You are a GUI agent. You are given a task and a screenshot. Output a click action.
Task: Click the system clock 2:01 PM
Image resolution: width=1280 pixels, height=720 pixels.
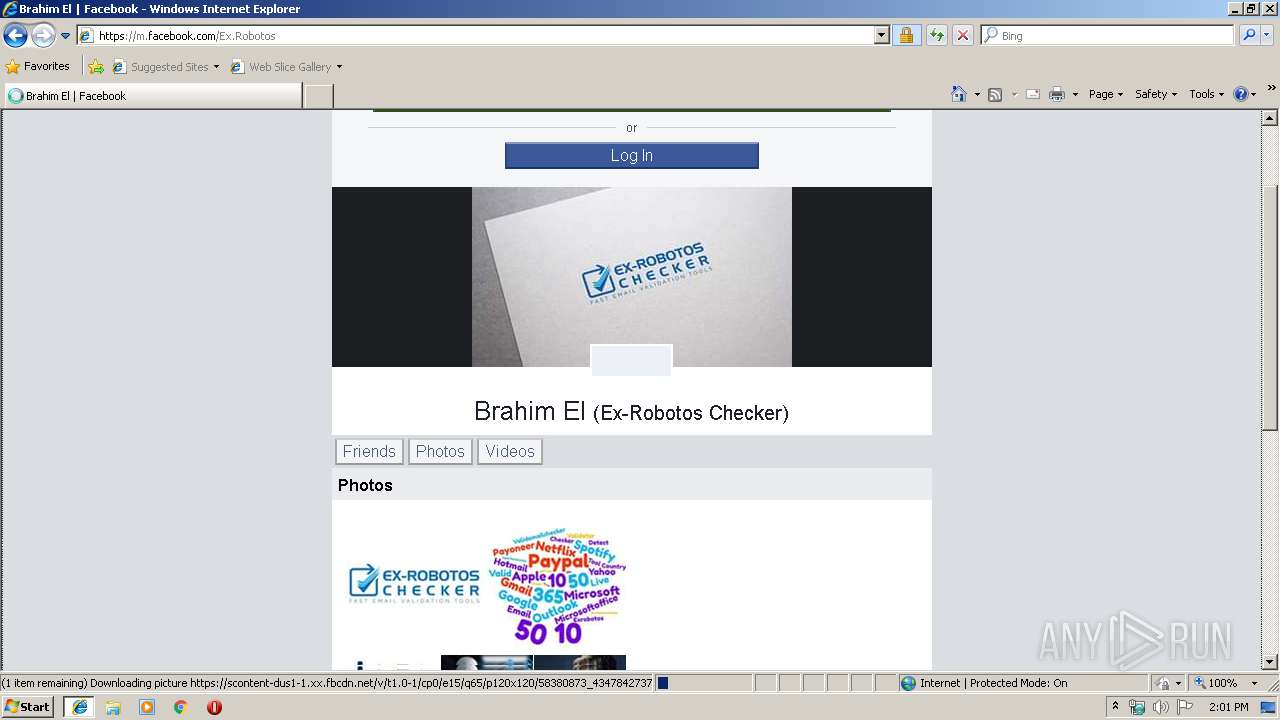(1228, 707)
